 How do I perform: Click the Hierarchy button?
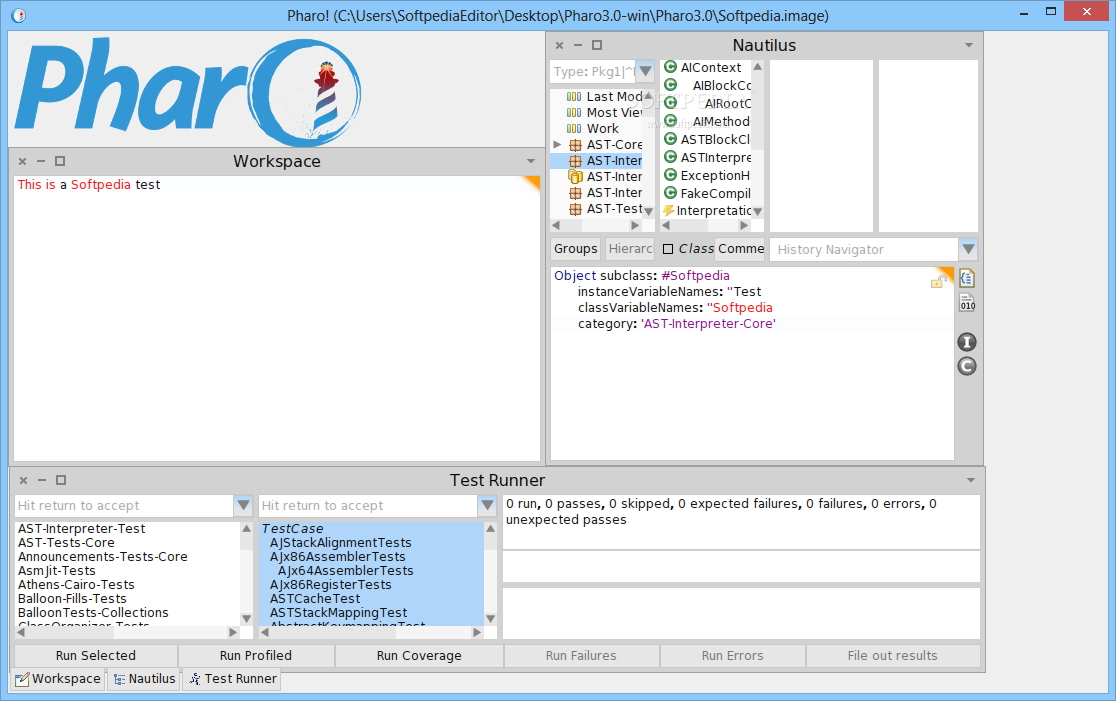(x=630, y=249)
